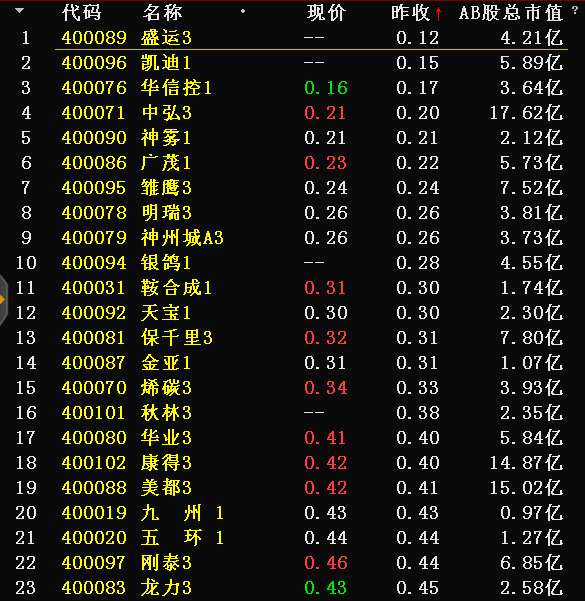Select stock name 银鸽1
The image size is (585, 601).
(166, 263)
